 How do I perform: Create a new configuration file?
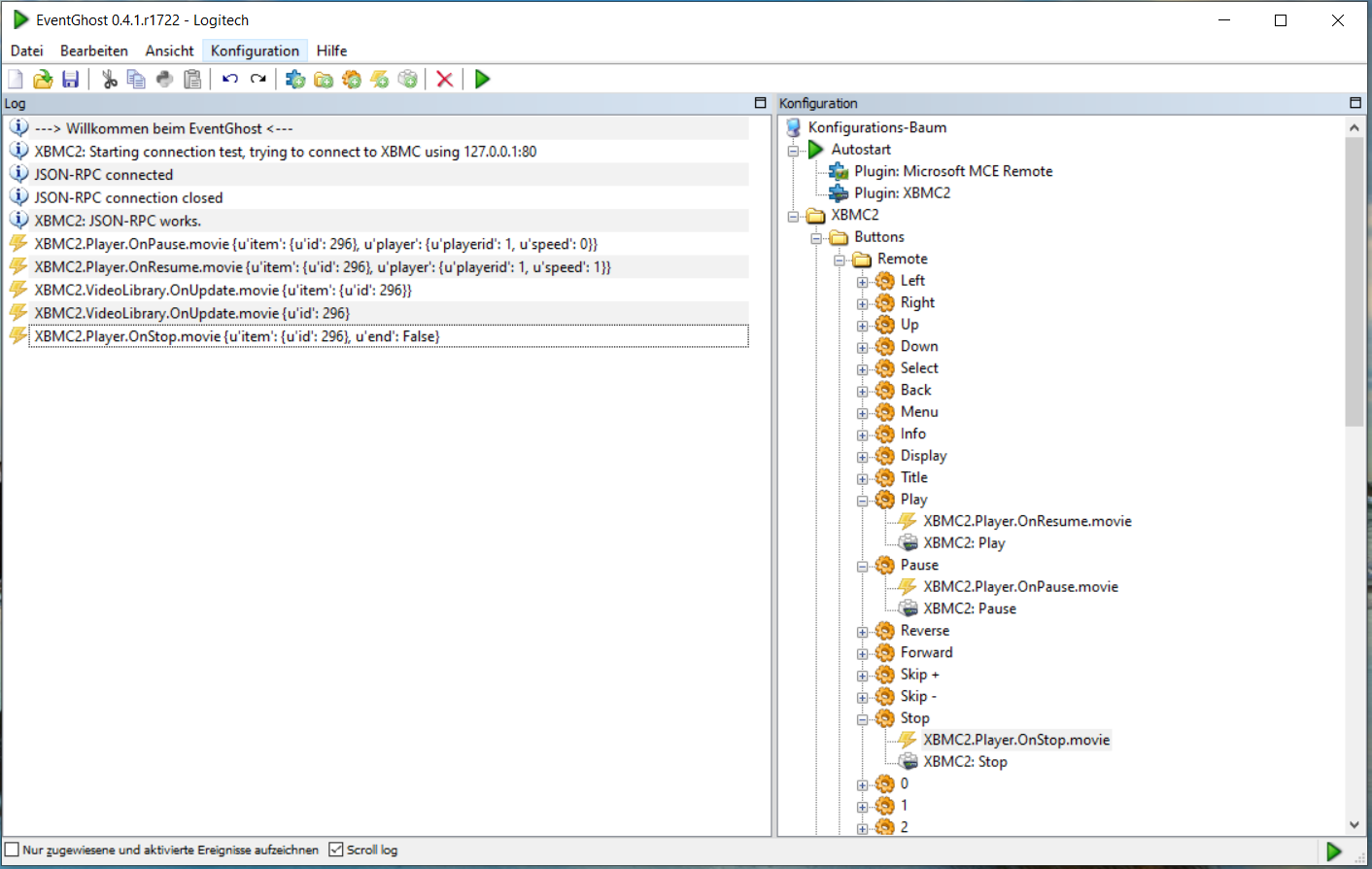click(x=16, y=79)
